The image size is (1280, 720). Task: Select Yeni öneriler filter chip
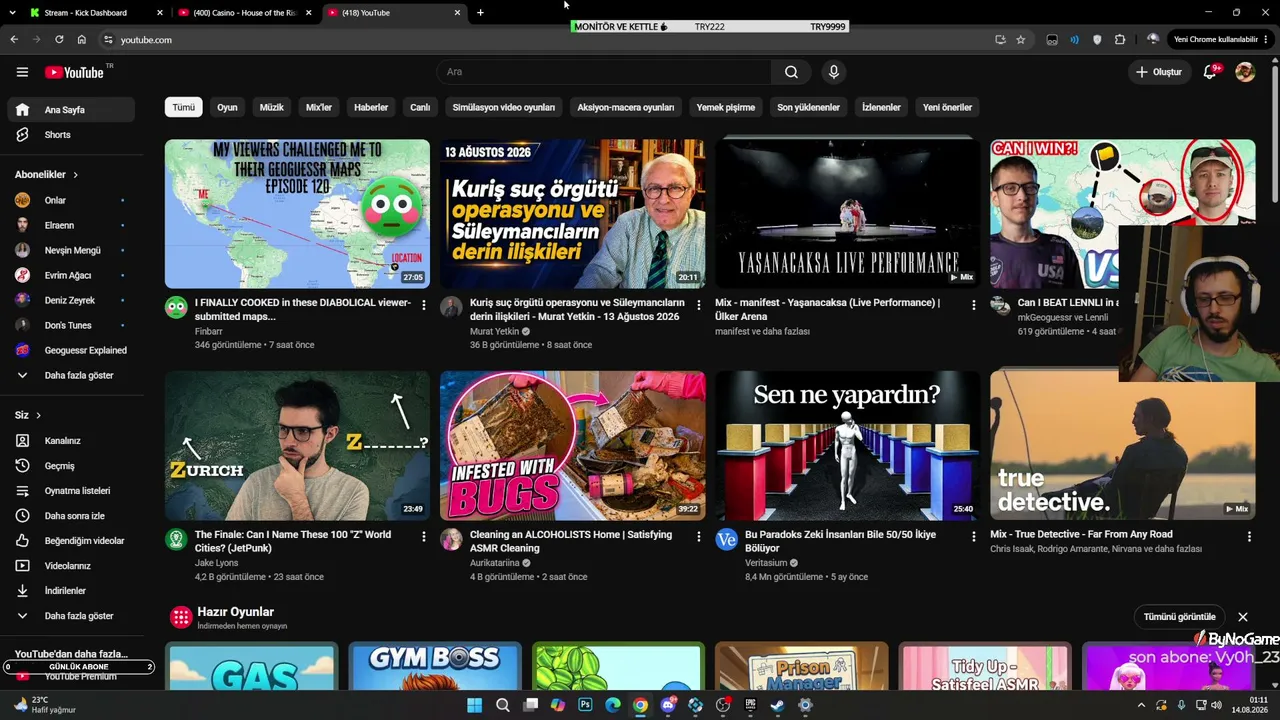947,107
